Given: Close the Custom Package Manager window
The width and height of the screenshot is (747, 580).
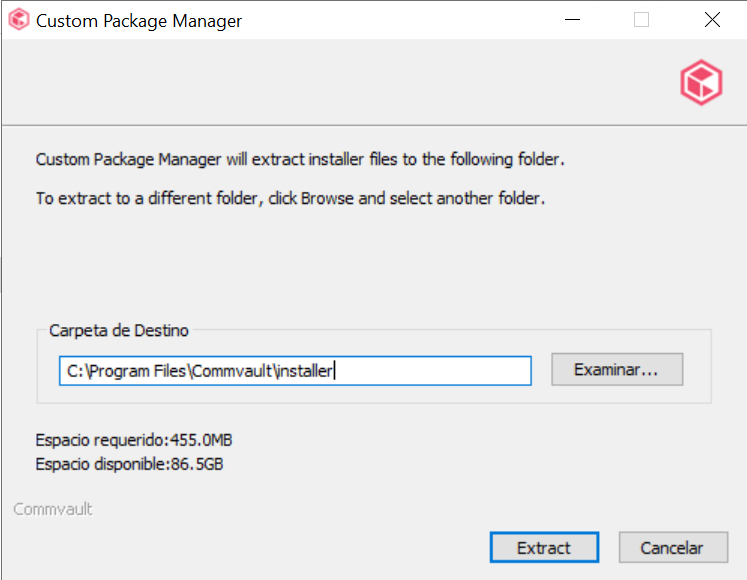Looking at the screenshot, I should point(712,20).
